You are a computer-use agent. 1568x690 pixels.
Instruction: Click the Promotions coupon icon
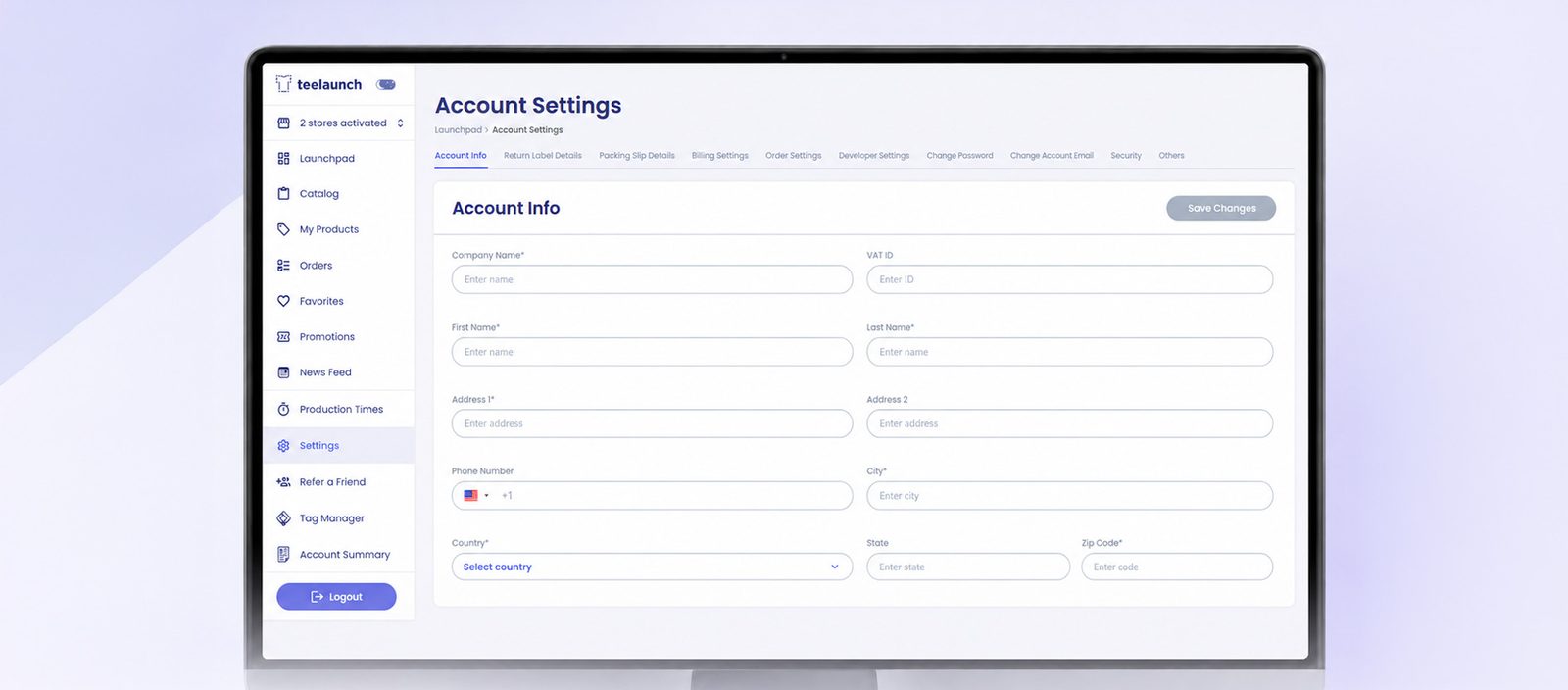click(283, 337)
